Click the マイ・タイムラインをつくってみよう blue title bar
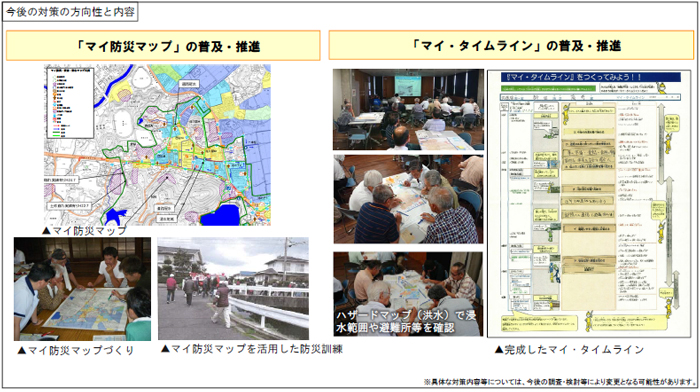Viewport: 700px width, 392px height. coord(590,77)
